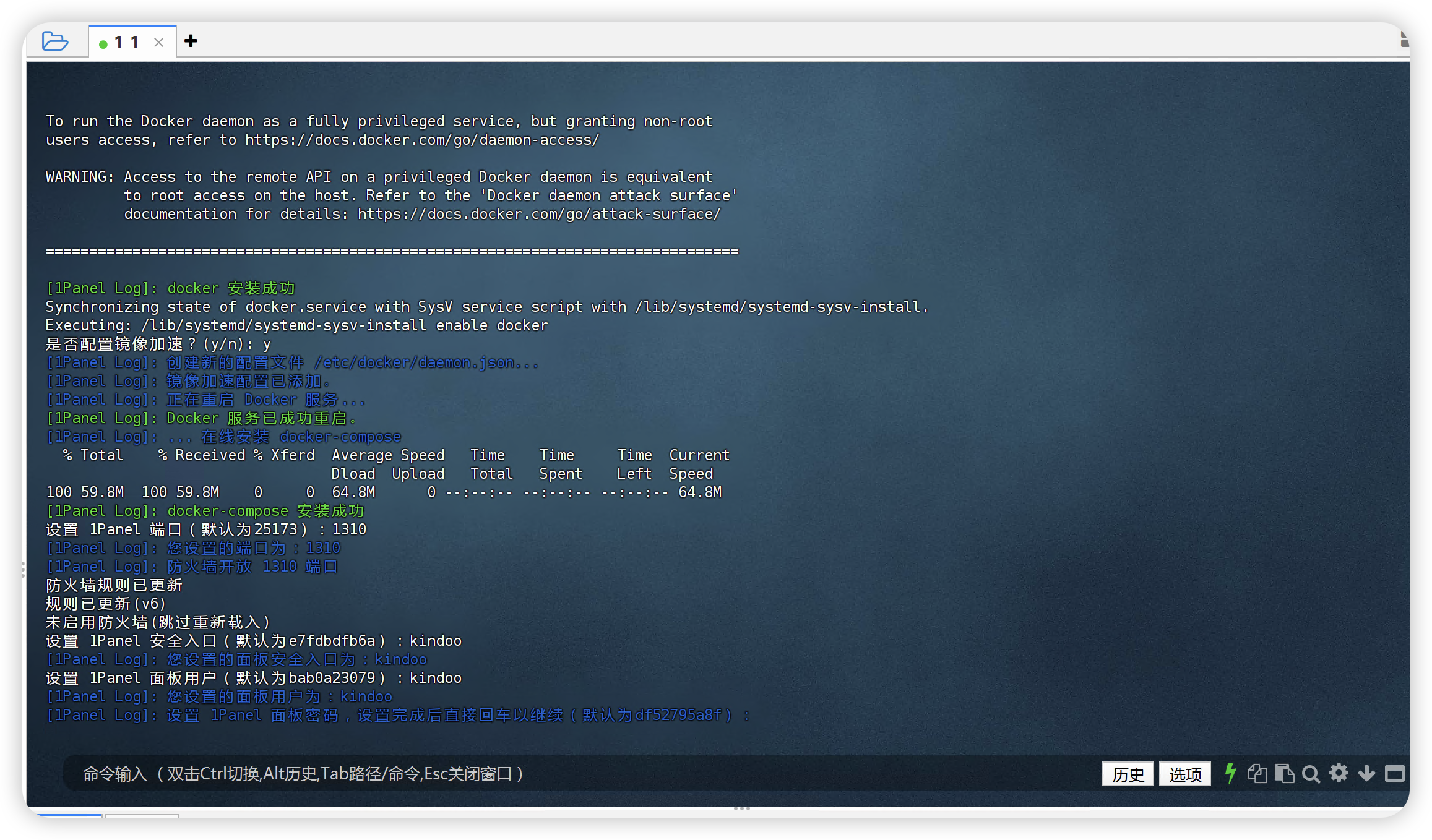Add a new tab with plus icon
This screenshot has height=840, width=1432.
(x=191, y=41)
